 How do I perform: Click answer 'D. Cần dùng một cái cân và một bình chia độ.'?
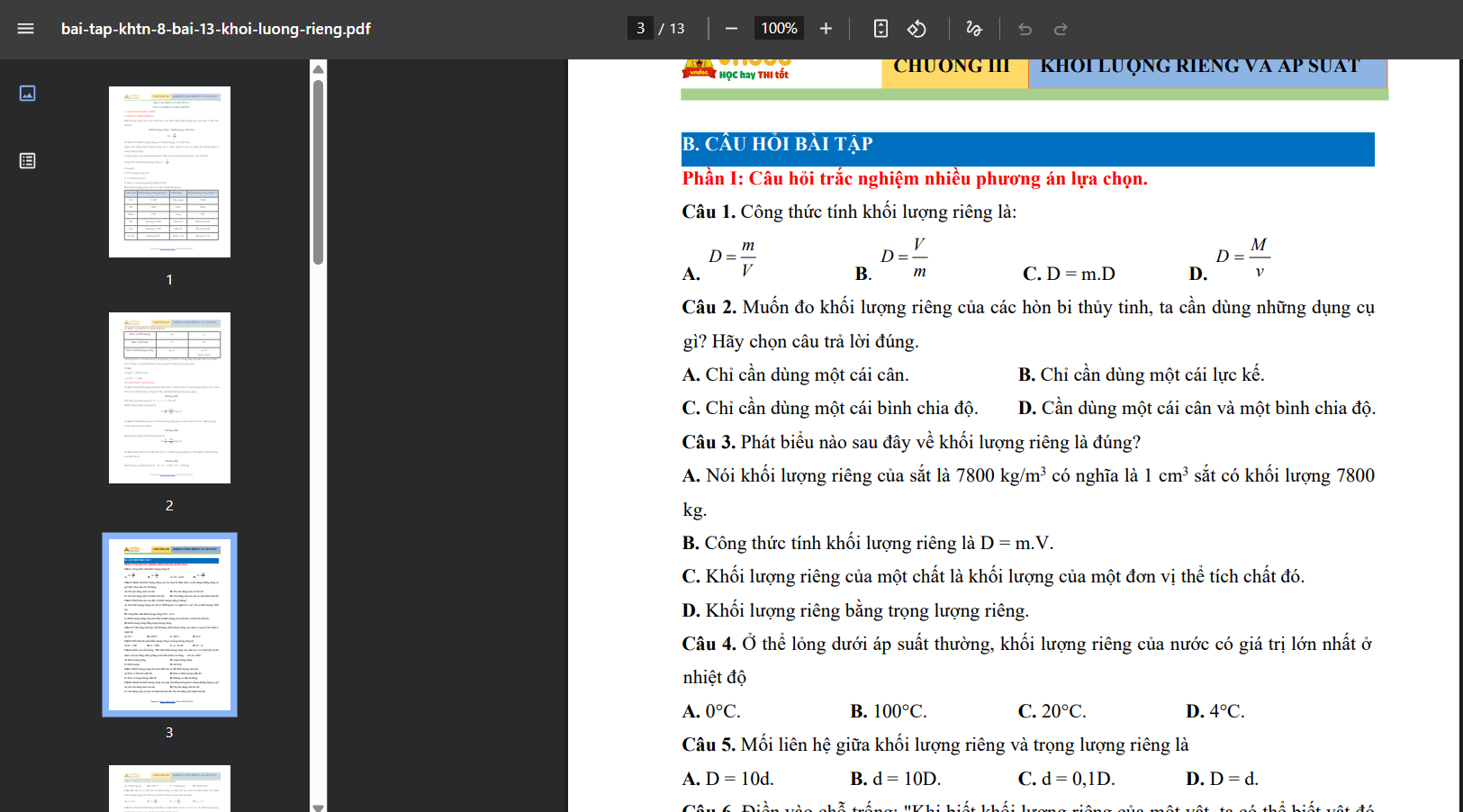tap(1197, 408)
